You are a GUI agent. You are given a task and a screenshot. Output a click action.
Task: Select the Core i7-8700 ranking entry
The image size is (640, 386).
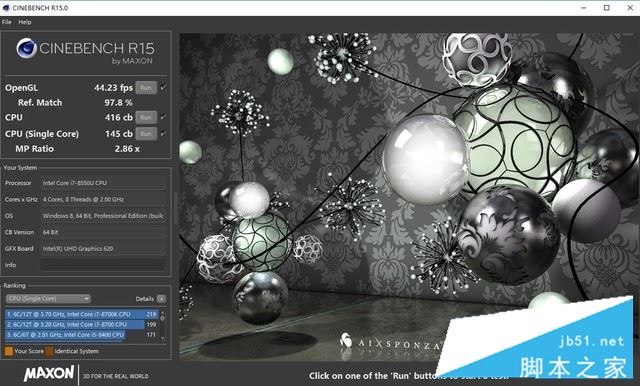82,324
